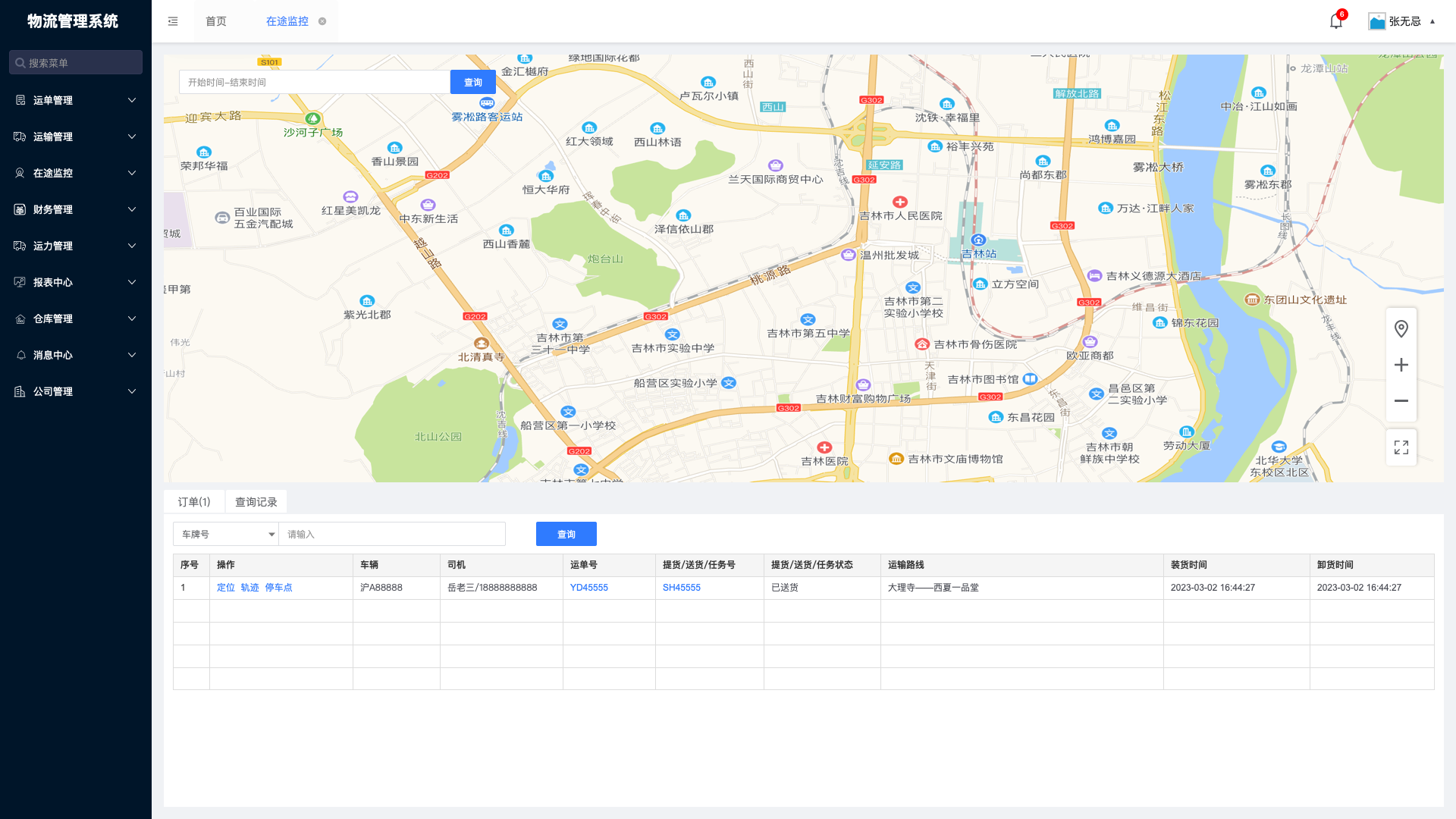Screen dimensions: 1456x819
Task: Open task number SH45555 link
Action: [x=682, y=588]
